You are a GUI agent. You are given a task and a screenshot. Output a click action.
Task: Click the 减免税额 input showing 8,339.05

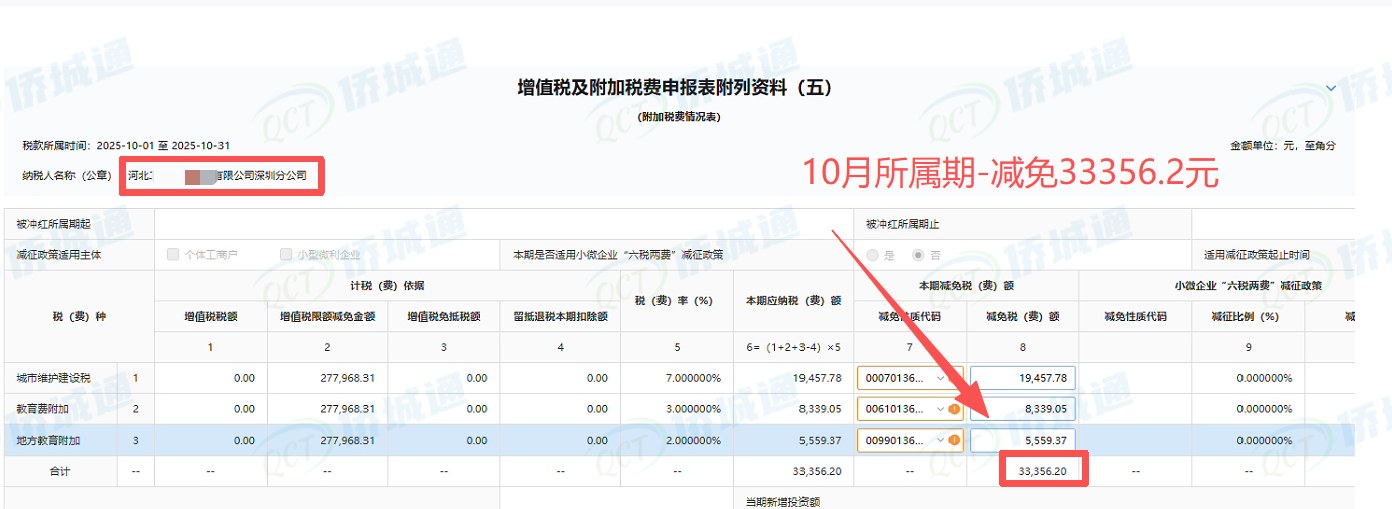pyautogui.click(x=1022, y=409)
